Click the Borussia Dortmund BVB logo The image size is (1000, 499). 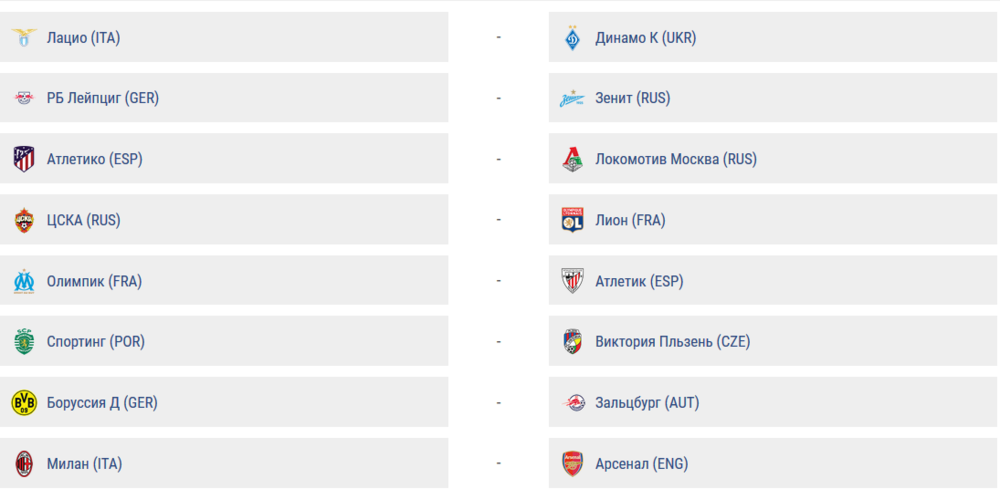click(x=23, y=403)
